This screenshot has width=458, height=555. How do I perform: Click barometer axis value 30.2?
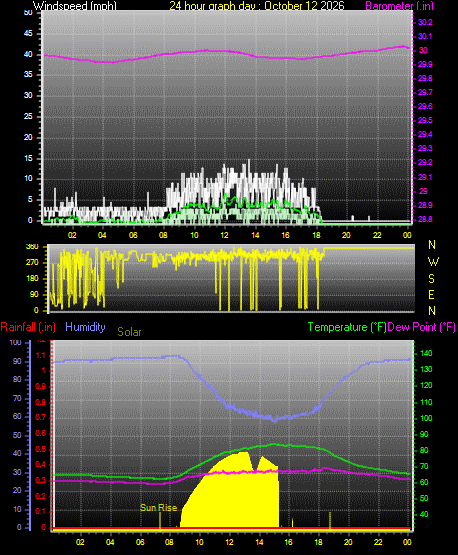(425, 22)
